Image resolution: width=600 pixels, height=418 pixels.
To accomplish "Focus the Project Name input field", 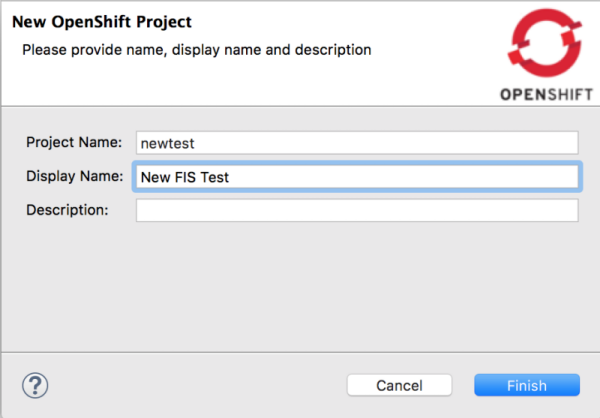I will (x=357, y=143).
